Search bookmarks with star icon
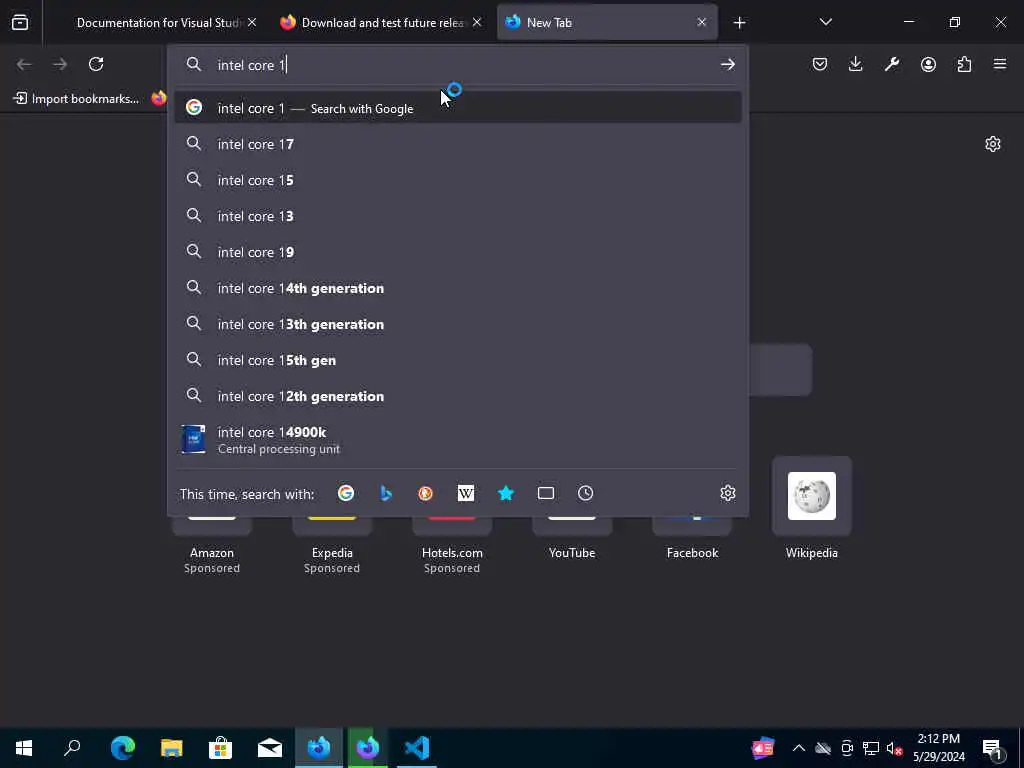The height and width of the screenshot is (768, 1024). point(506,493)
